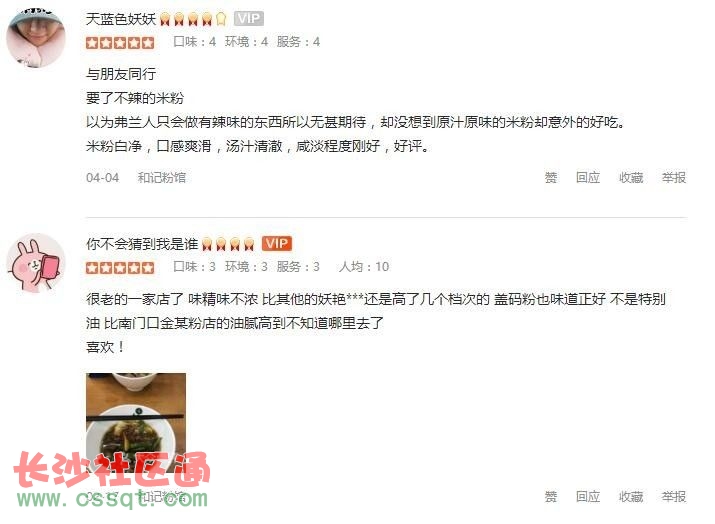Click the orange VIP badge beside 你不会猜到我是谁
Image resolution: width=715 pixels, height=524 pixels.
pyautogui.click(x=277, y=243)
